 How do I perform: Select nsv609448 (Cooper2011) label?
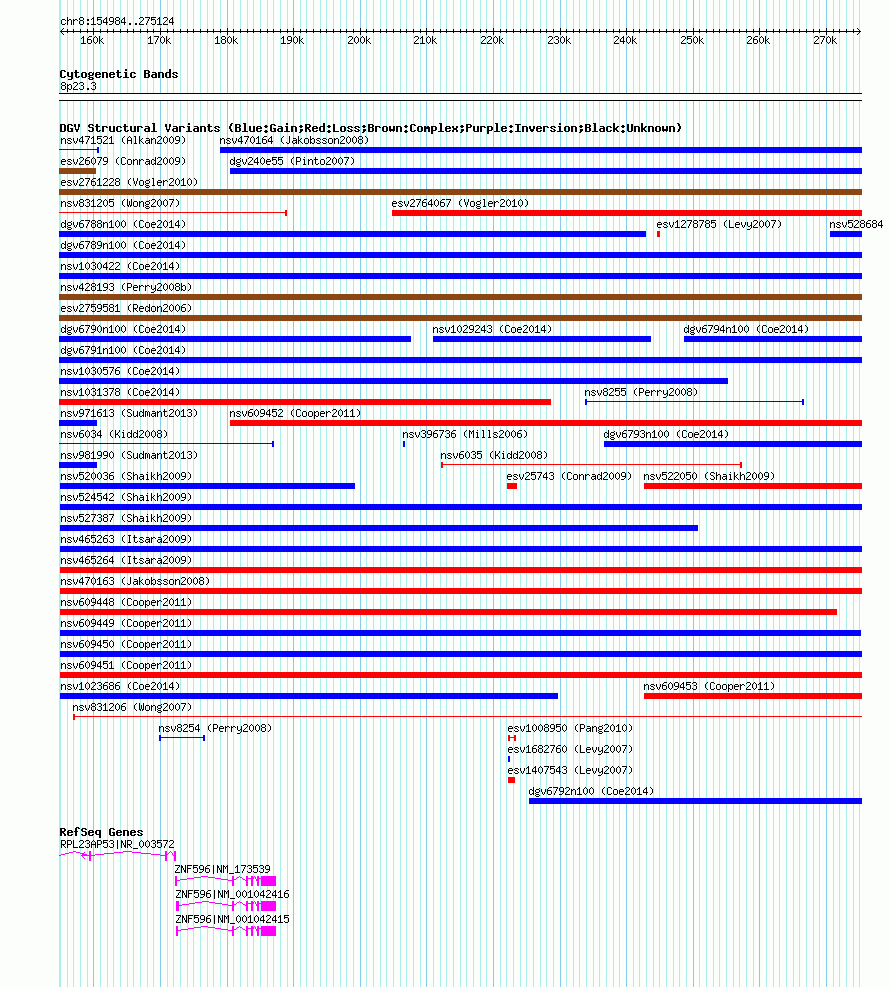126,602
